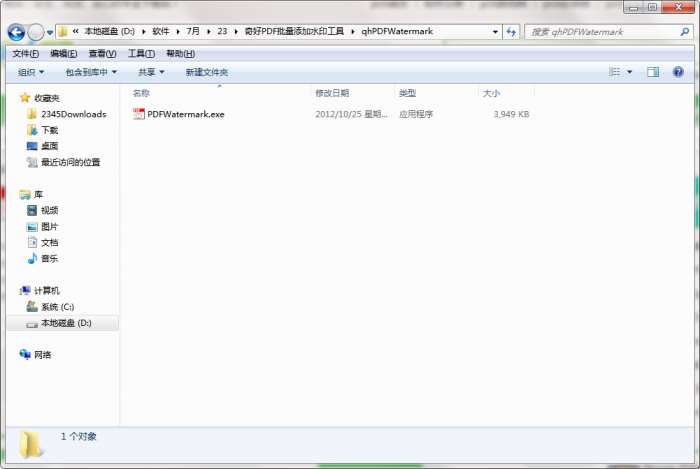Click the 桌面 monitor icon
This screenshot has height=469, width=700.
(32, 146)
